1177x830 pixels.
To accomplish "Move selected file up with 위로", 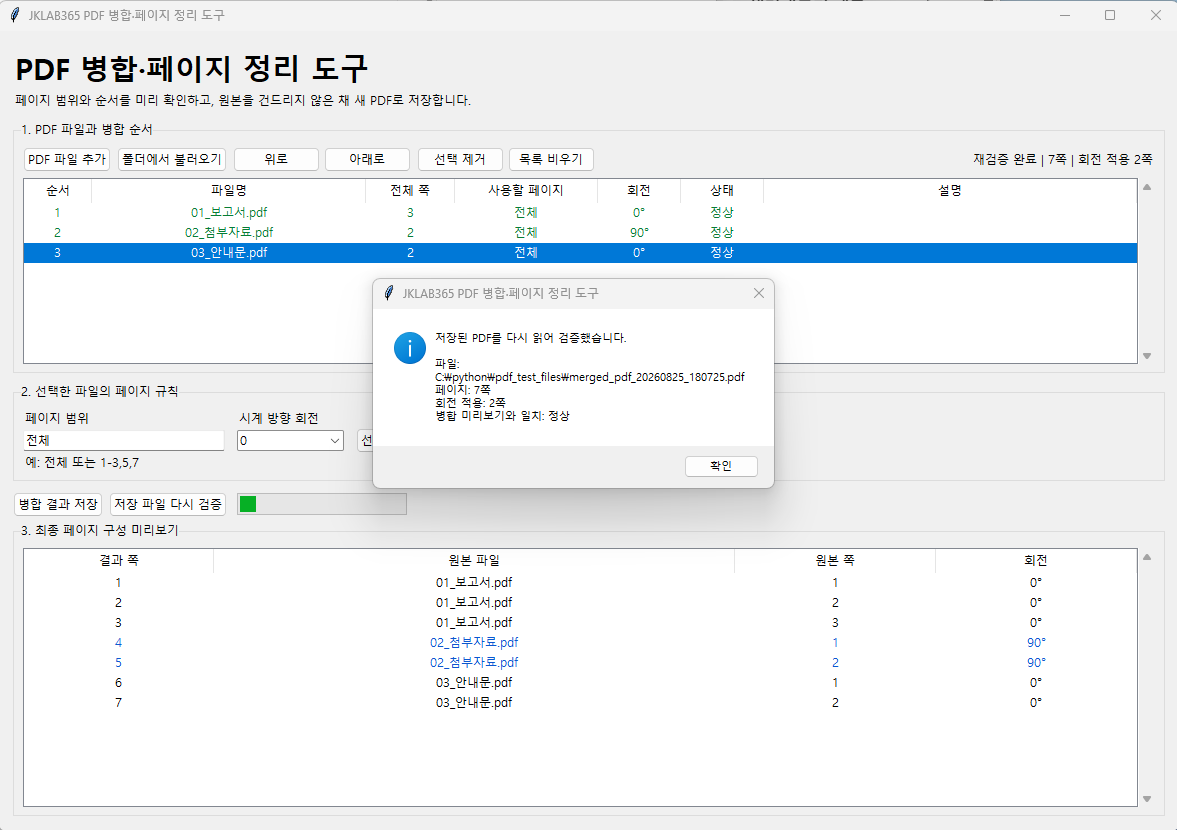I will coord(276,159).
